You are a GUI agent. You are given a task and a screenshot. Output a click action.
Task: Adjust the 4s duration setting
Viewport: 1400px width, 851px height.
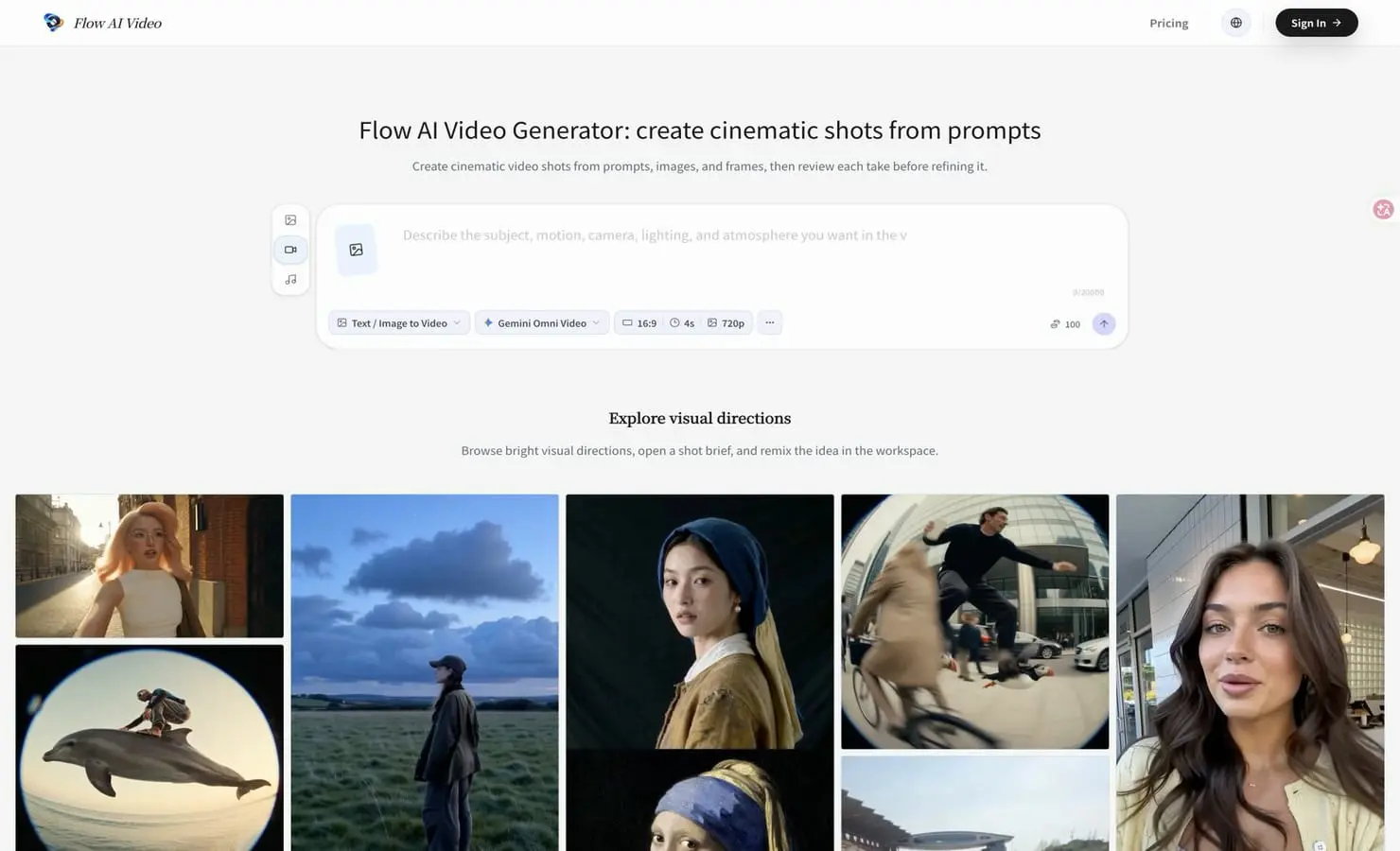(682, 322)
